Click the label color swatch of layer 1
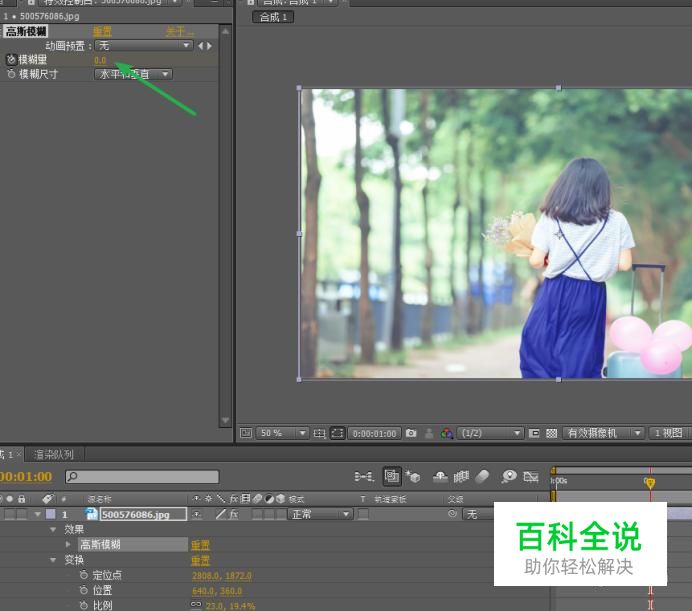 point(51,514)
